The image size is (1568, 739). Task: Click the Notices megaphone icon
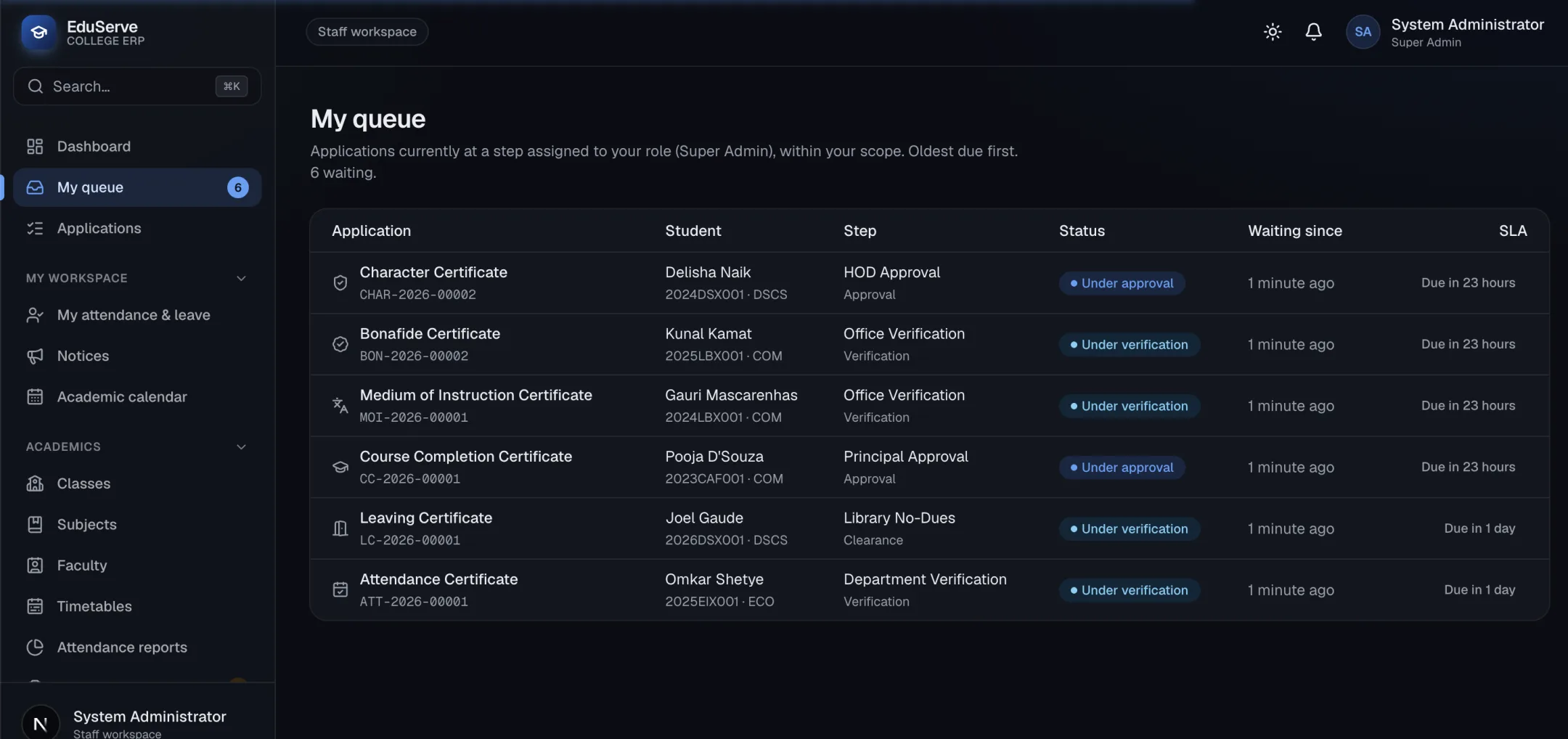pyautogui.click(x=35, y=356)
